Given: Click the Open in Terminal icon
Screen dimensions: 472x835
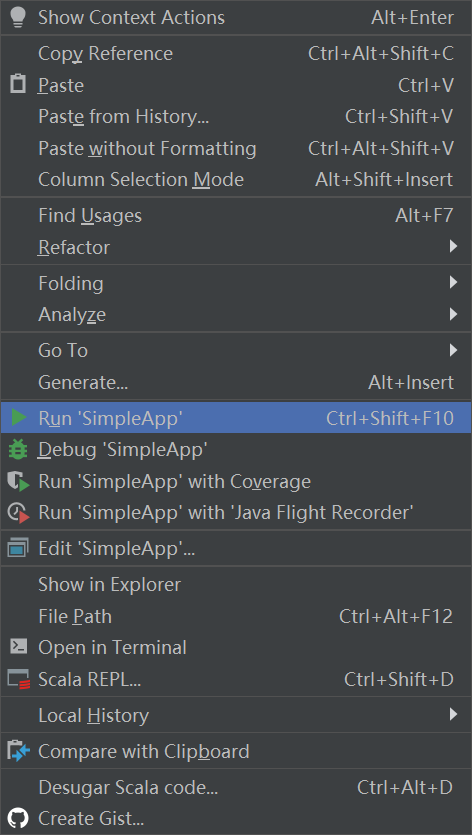Looking at the screenshot, I should click(x=19, y=647).
